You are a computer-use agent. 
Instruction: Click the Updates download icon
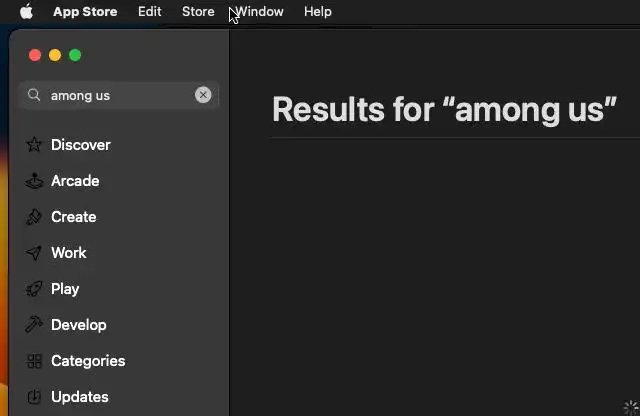pyautogui.click(x=34, y=397)
